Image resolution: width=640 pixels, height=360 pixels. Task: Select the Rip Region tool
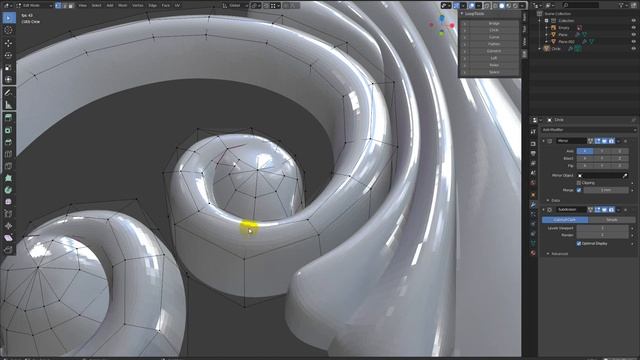point(9,249)
